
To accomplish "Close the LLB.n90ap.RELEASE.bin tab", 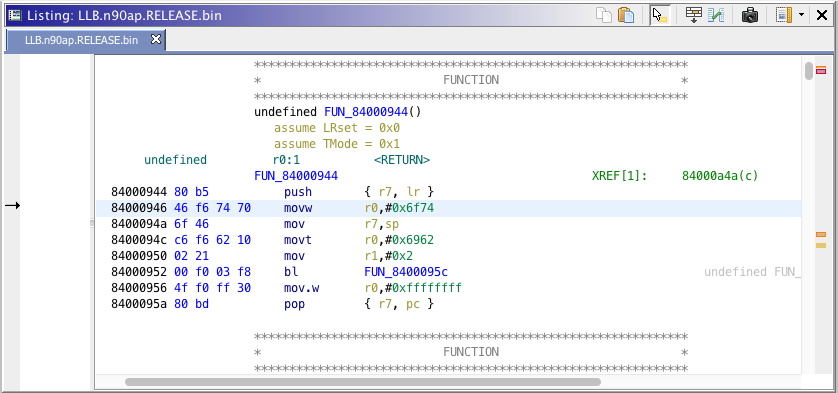I will 156,40.
